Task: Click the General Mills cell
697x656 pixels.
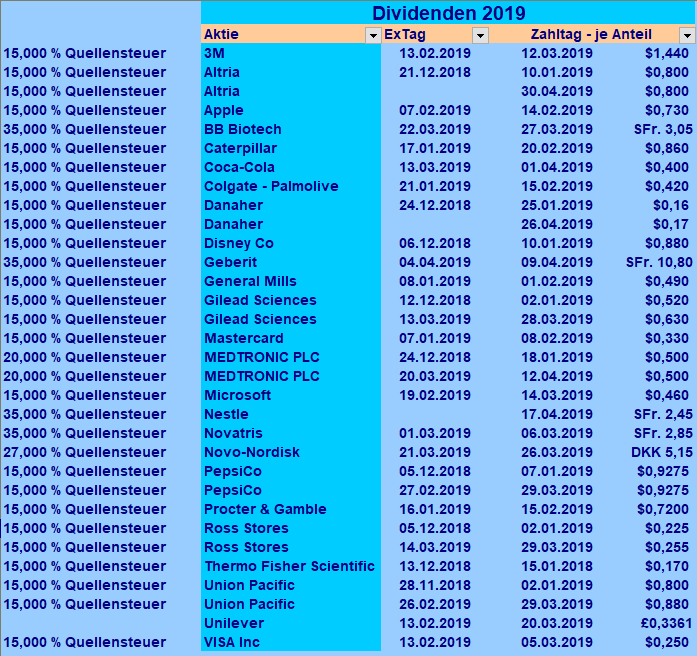Action: 291,281
